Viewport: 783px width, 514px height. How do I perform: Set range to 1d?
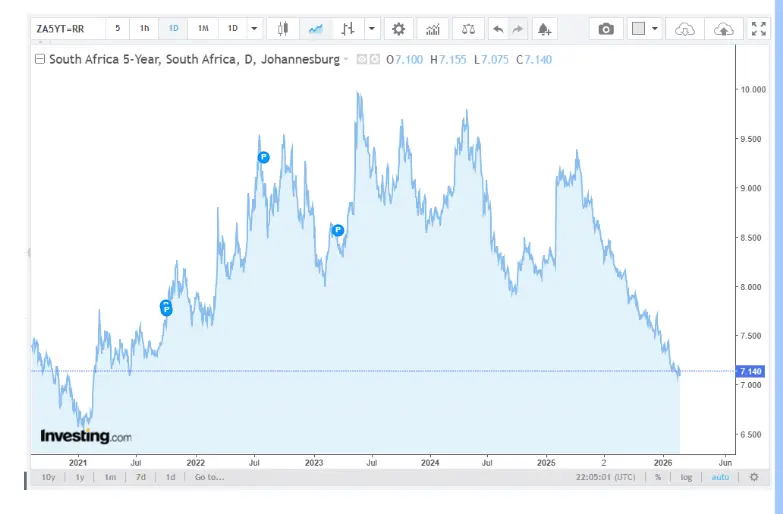click(170, 477)
